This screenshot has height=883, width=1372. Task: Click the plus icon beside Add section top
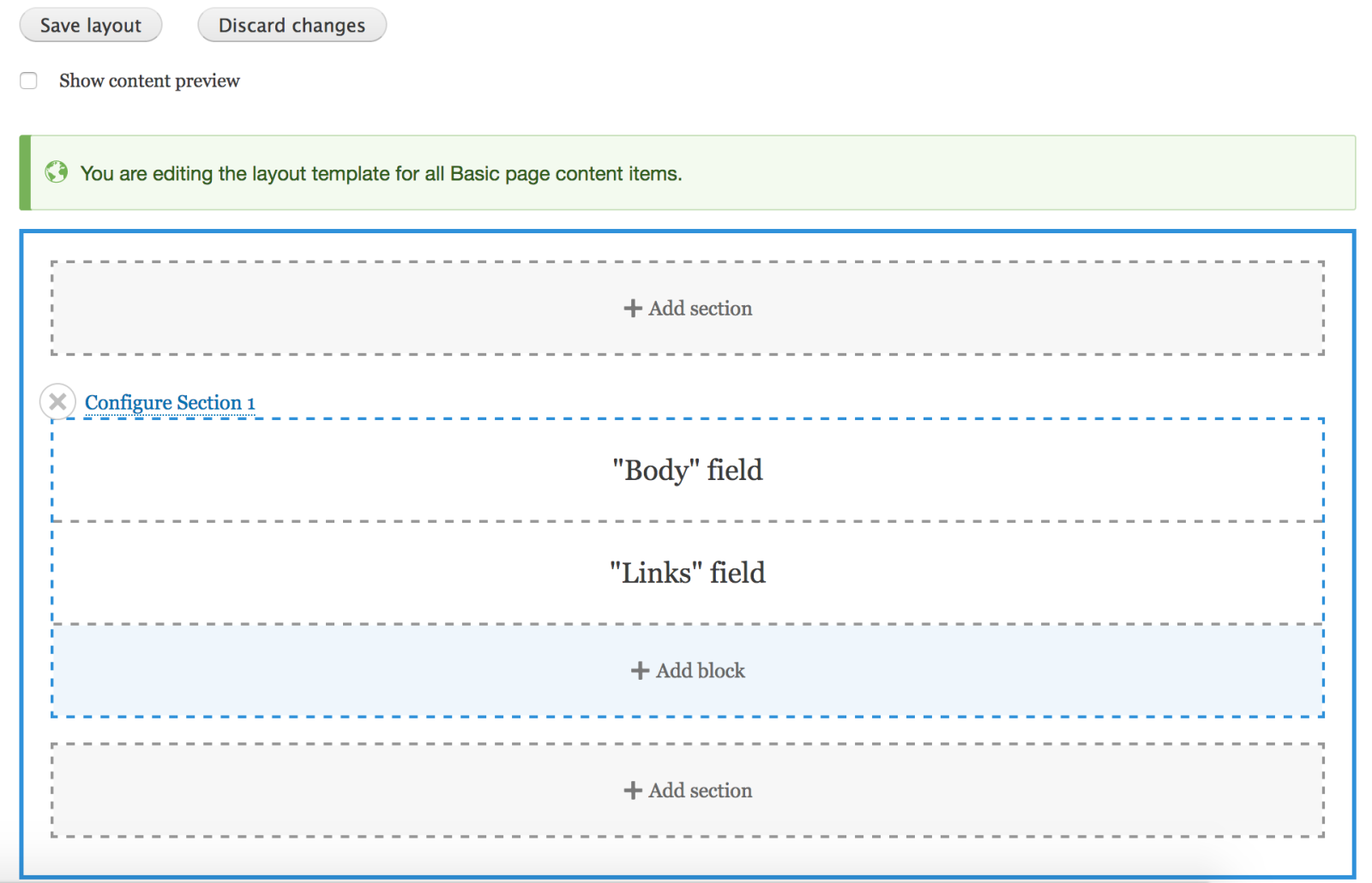tap(632, 308)
